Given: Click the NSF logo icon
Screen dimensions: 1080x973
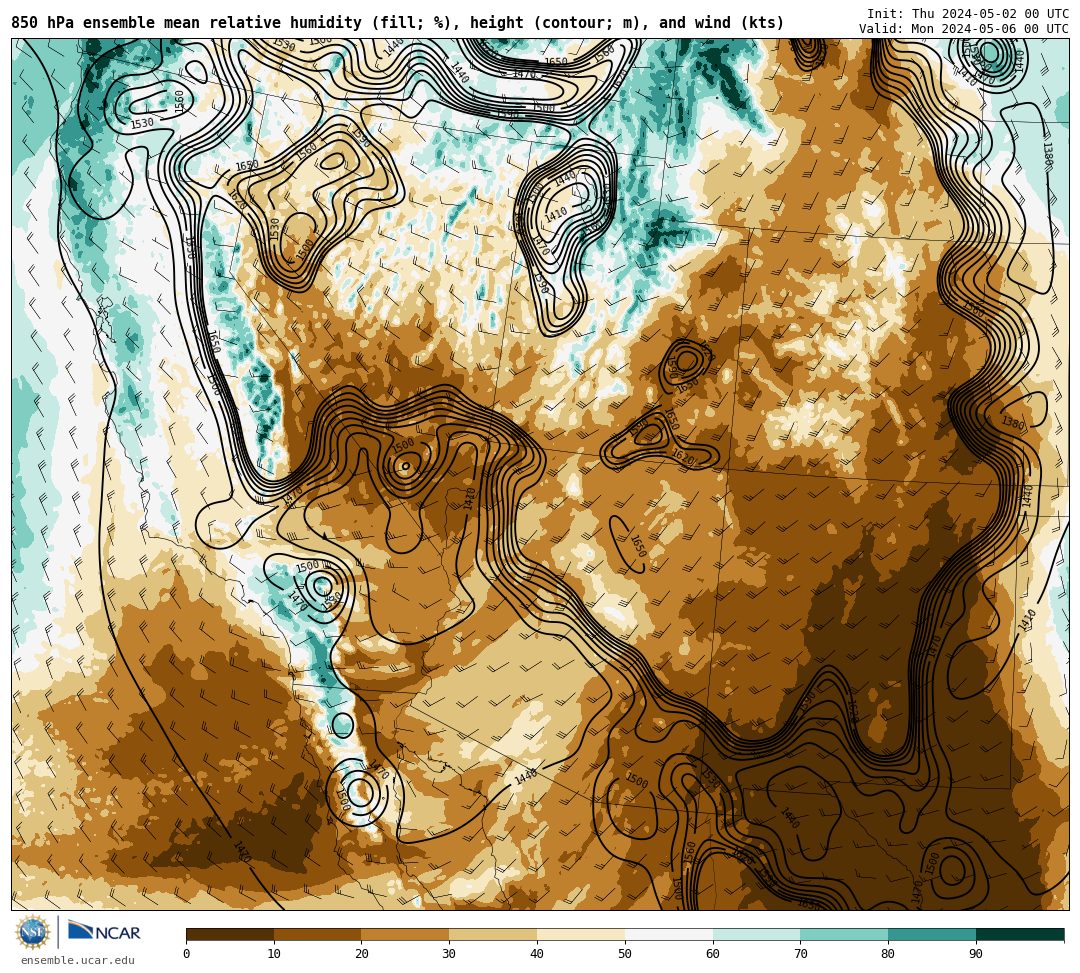Looking at the screenshot, I should [32, 932].
